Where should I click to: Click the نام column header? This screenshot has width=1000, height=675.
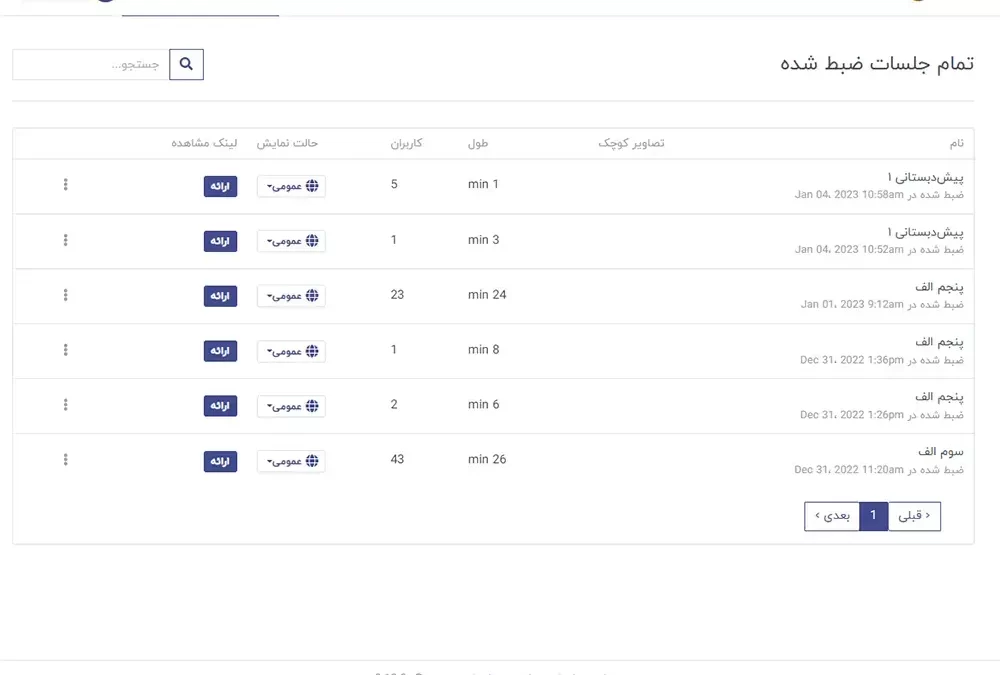tap(956, 144)
